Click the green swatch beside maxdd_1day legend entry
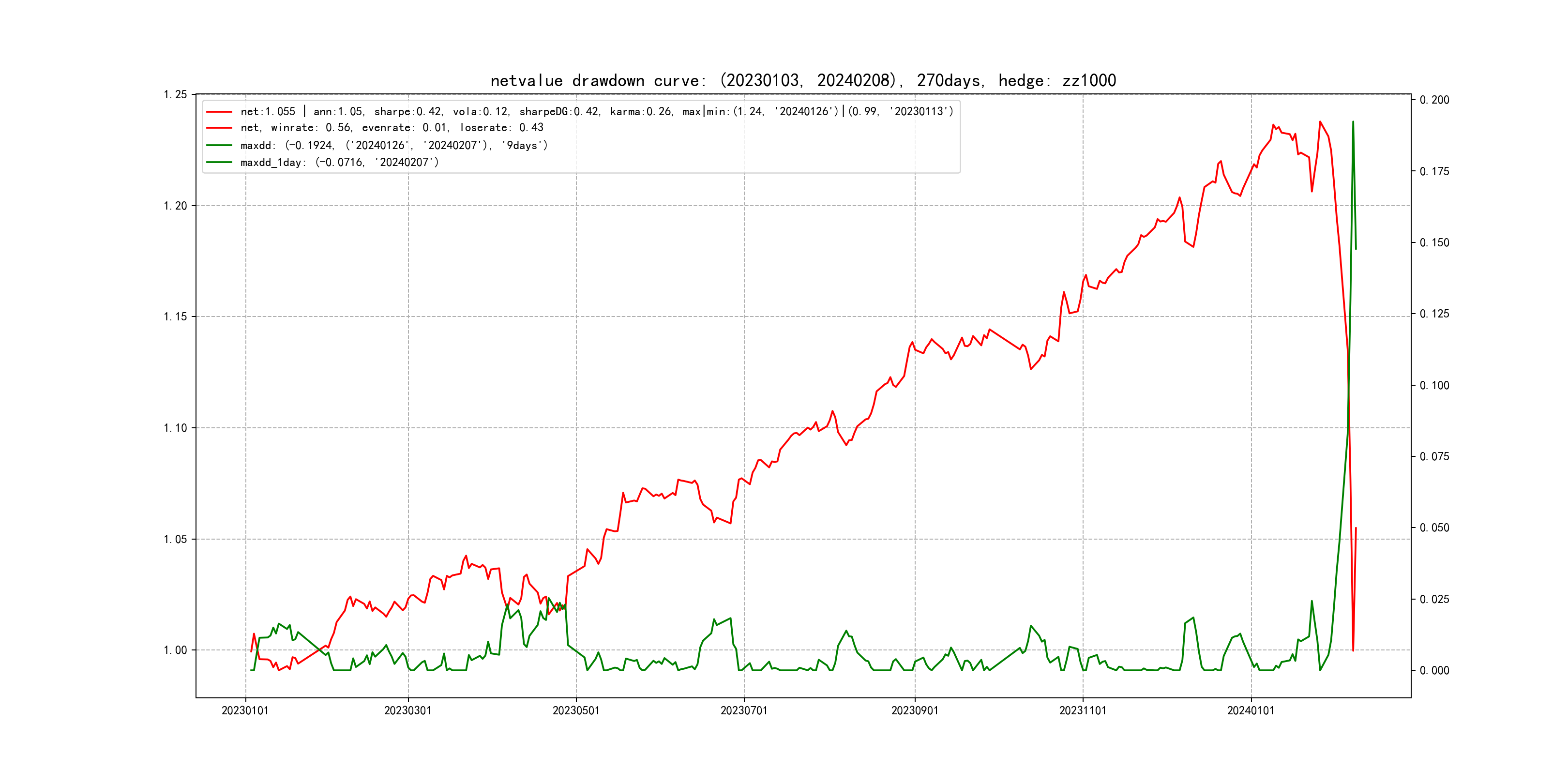Viewport: 1568px width, 784px height. (219, 163)
